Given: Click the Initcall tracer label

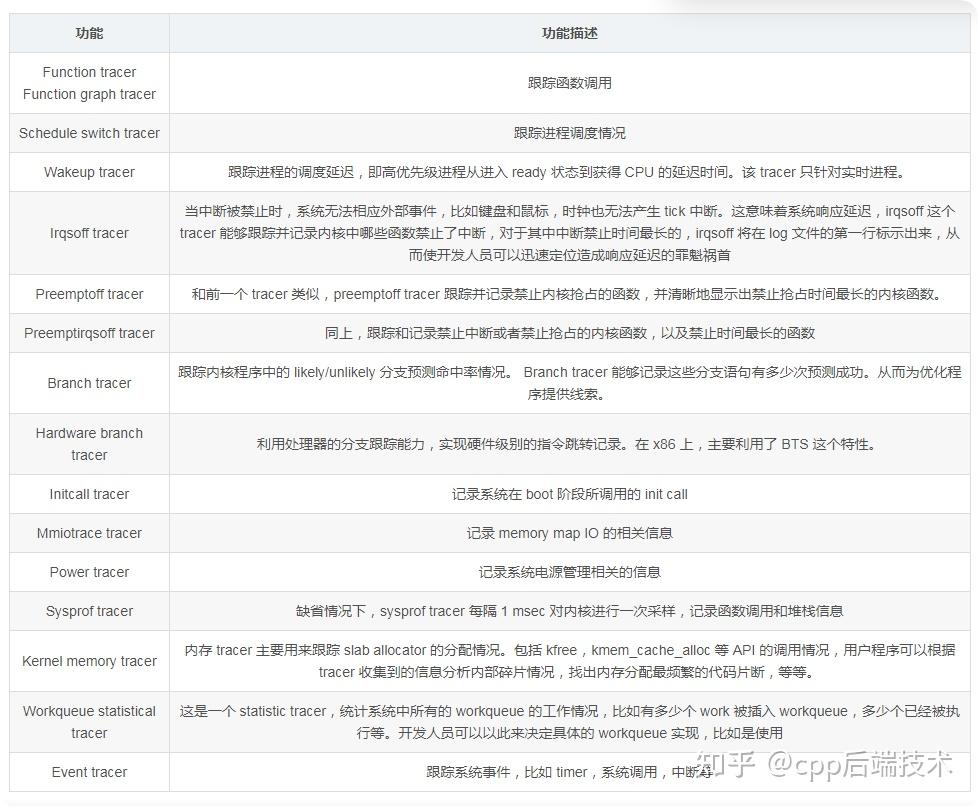Looking at the screenshot, I should 88,494.
